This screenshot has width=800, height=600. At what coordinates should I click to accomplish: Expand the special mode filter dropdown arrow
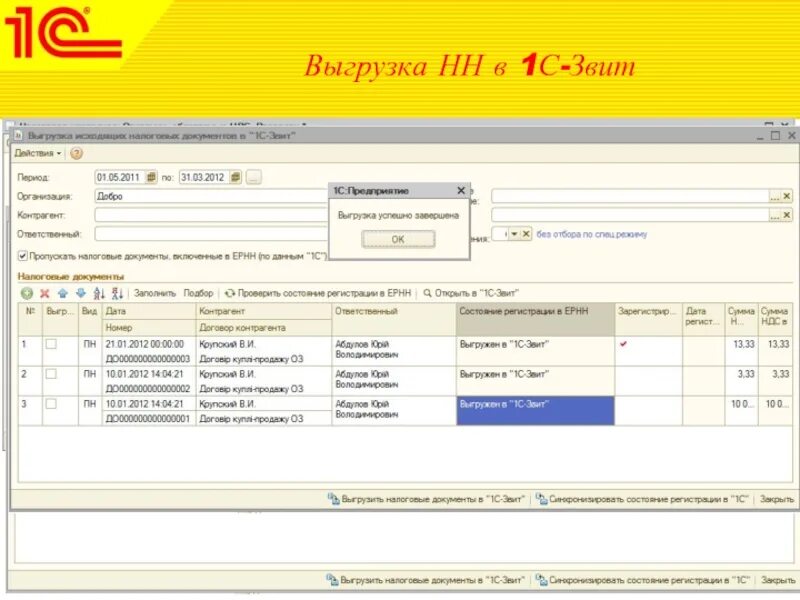(514, 234)
